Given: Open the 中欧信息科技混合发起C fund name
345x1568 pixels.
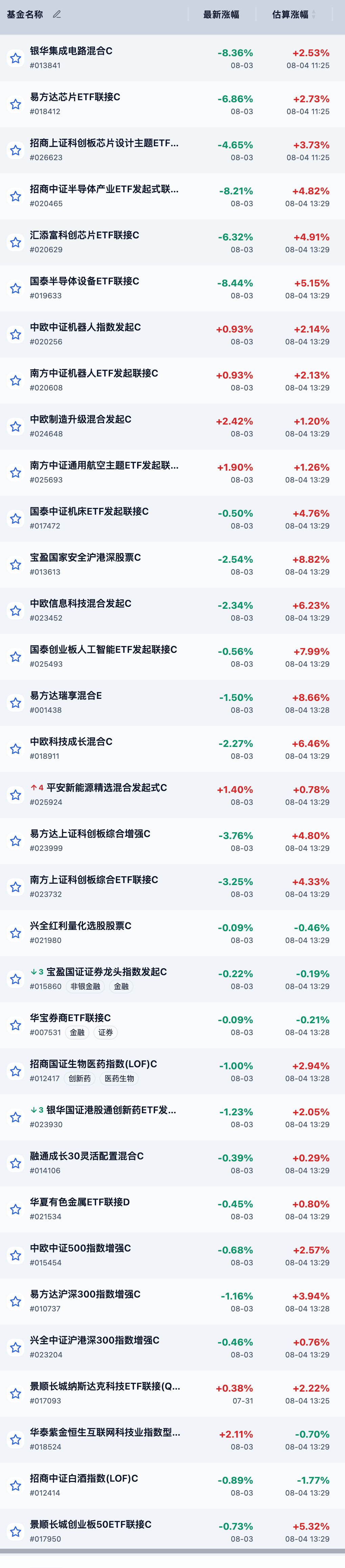Looking at the screenshot, I should point(80,603).
